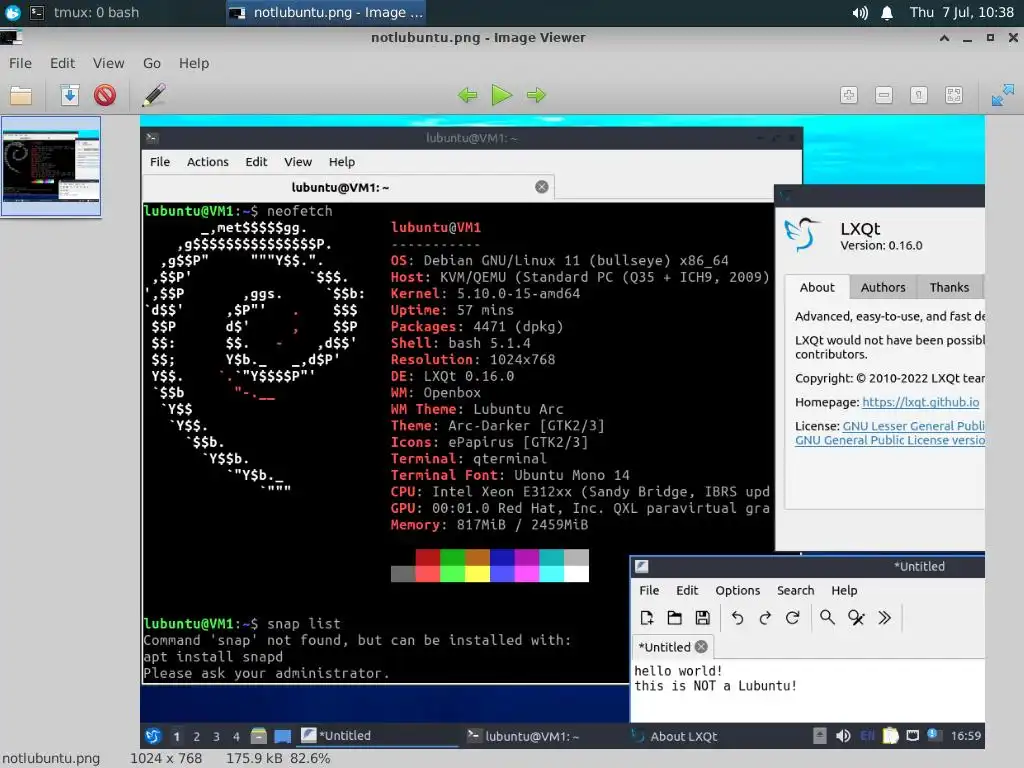The width and height of the screenshot is (1024, 768).
Task: Click the 1024 x 768 size in status bar
Action: click(x=166, y=758)
